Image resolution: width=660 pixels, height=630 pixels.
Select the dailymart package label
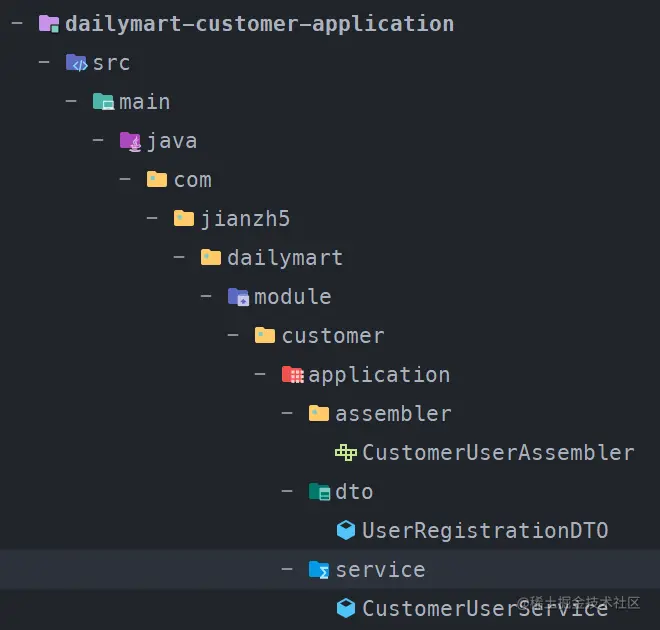point(285,258)
